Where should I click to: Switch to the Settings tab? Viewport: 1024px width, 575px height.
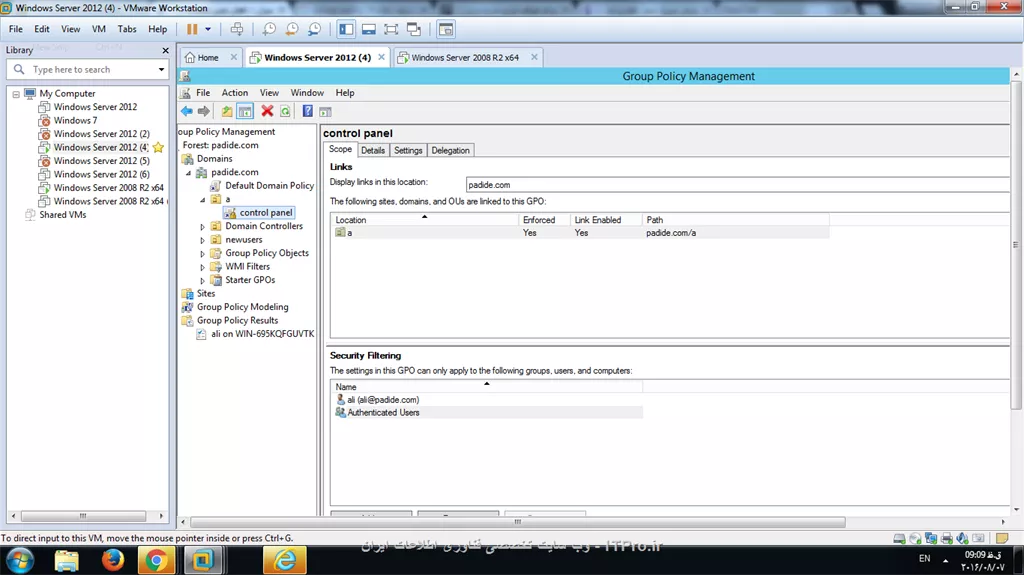[408, 150]
